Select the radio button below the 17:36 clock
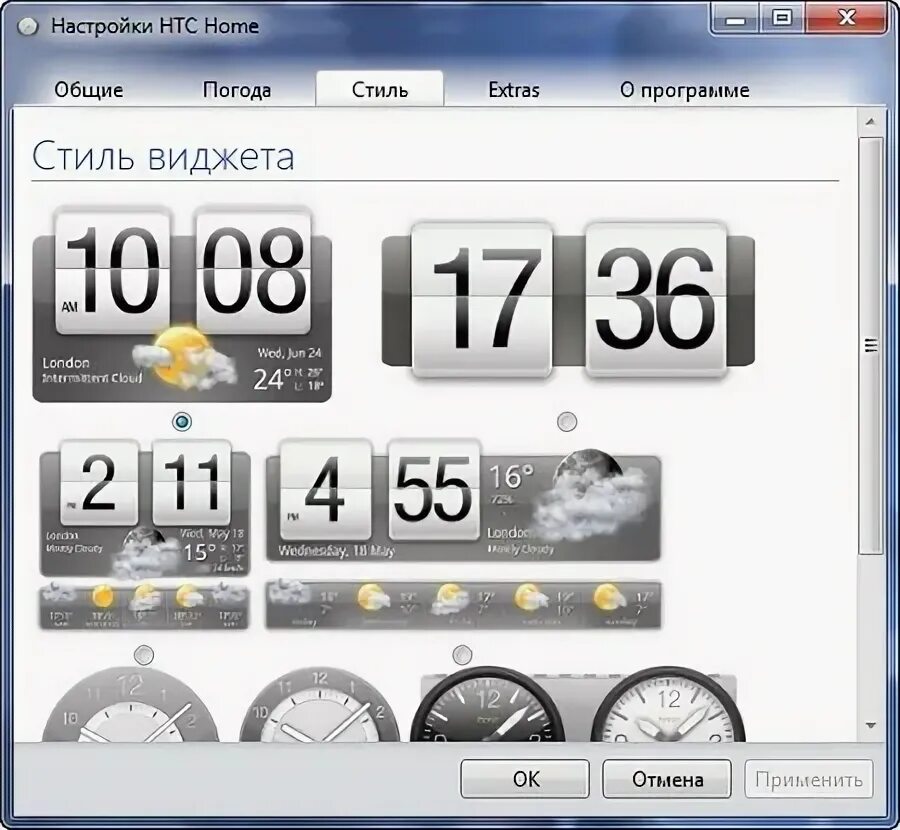This screenshot has width=900, height=830. click(x=568, y=421)
